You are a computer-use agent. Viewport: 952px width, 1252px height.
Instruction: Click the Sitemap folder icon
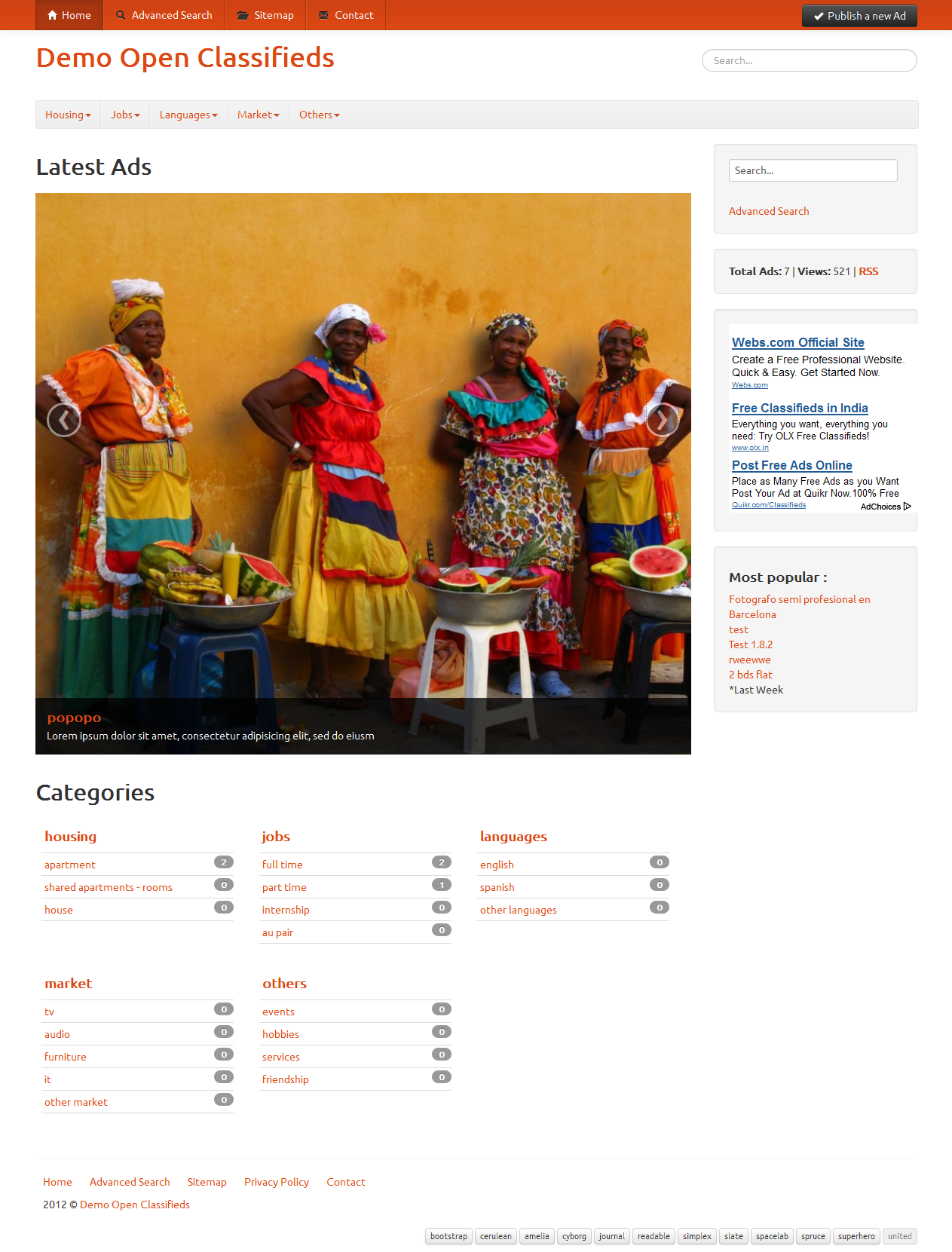[243, 15]
